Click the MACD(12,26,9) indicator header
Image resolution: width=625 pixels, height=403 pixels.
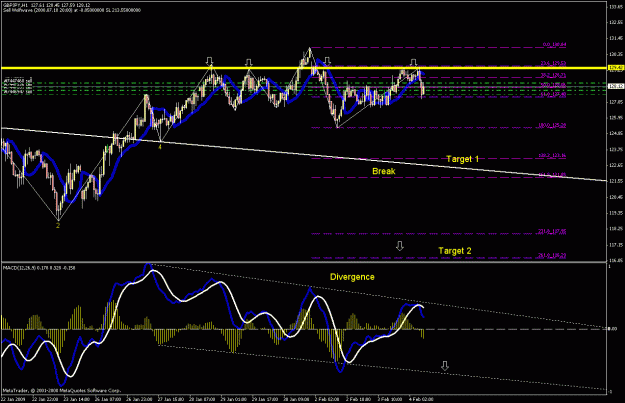coord(39,268)
